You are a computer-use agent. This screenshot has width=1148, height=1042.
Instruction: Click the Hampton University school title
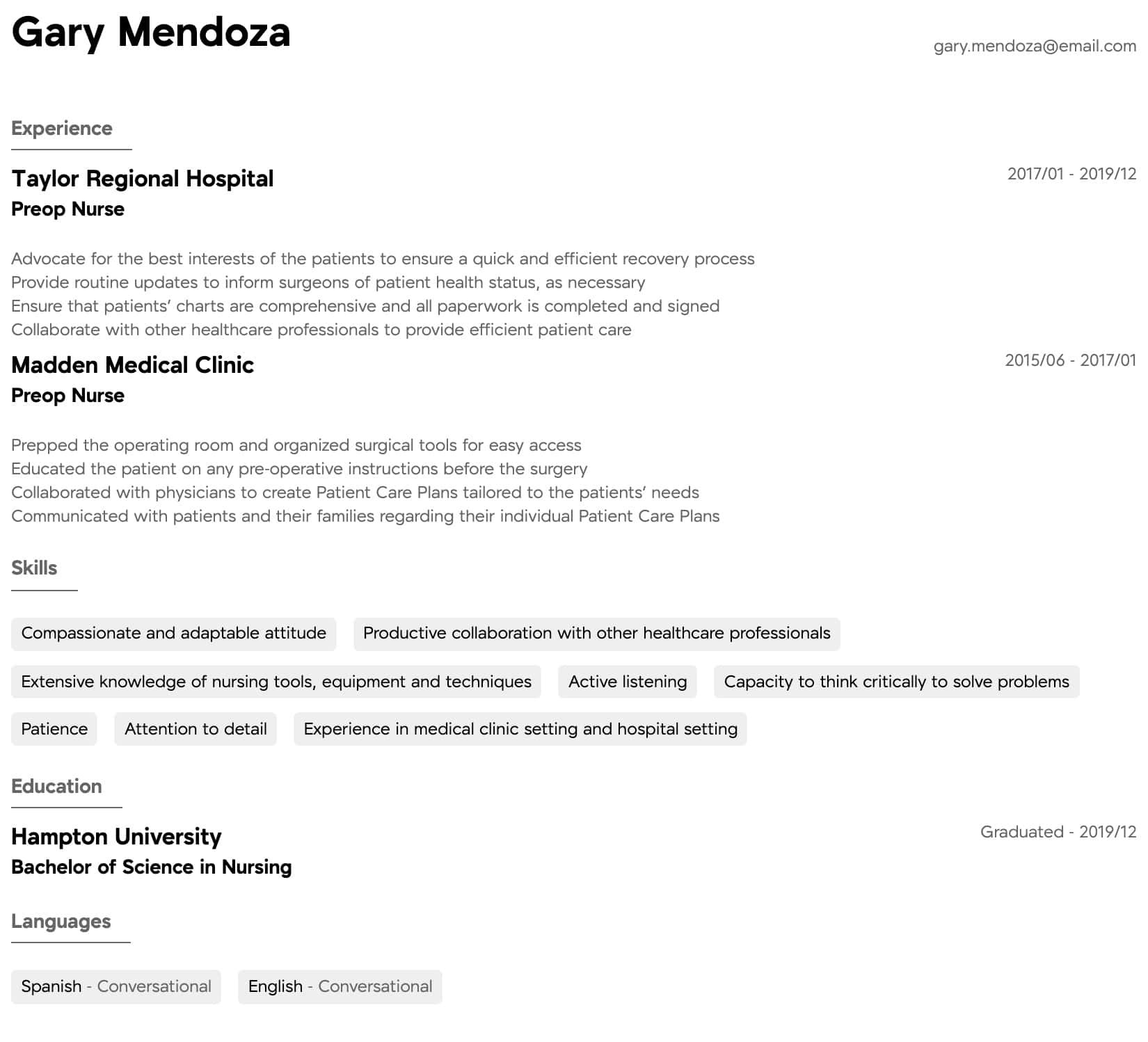[x=116, y=837]
